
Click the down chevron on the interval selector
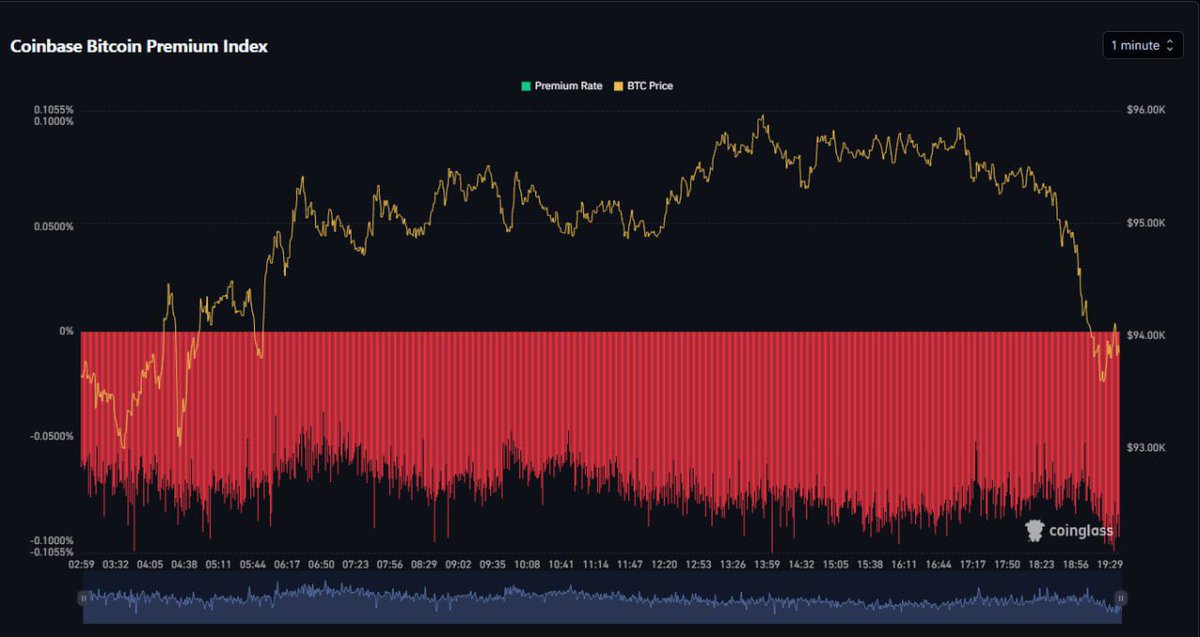[1169, 49]
